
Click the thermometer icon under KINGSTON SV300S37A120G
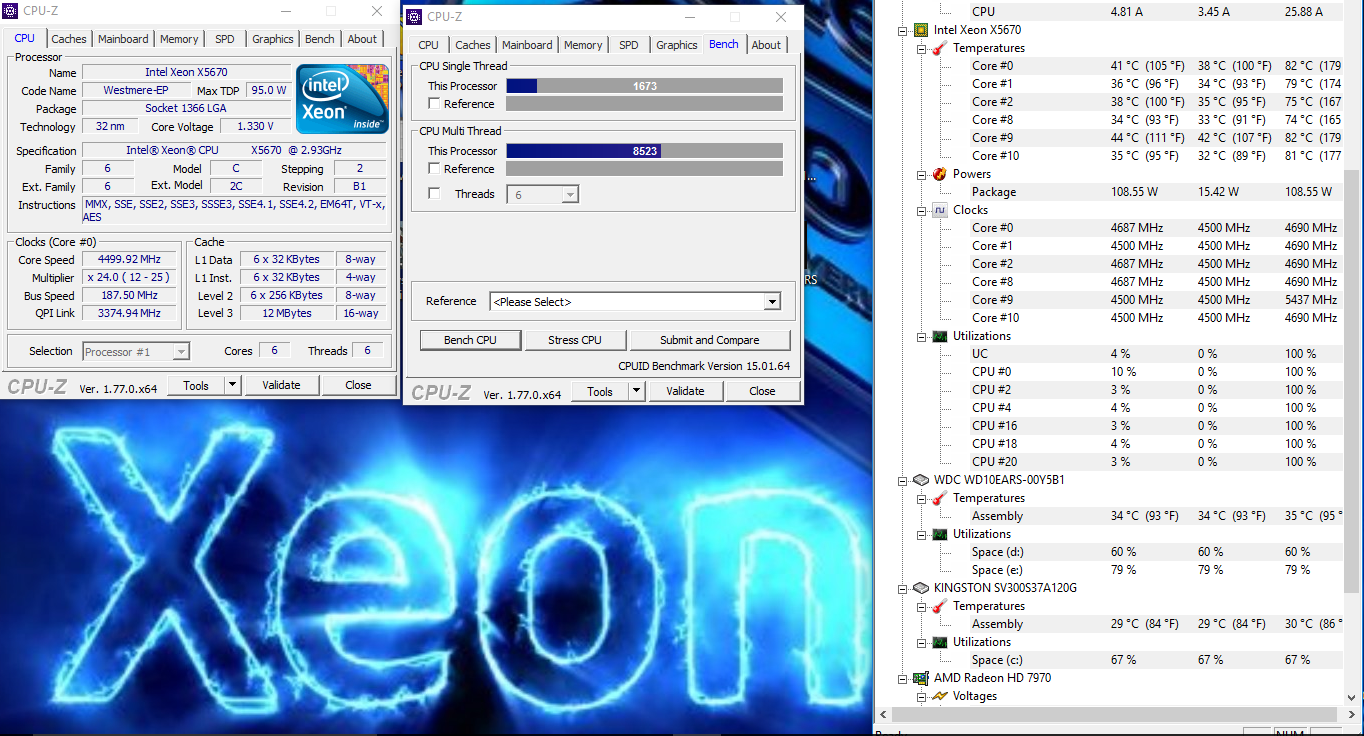coord(939,606)
